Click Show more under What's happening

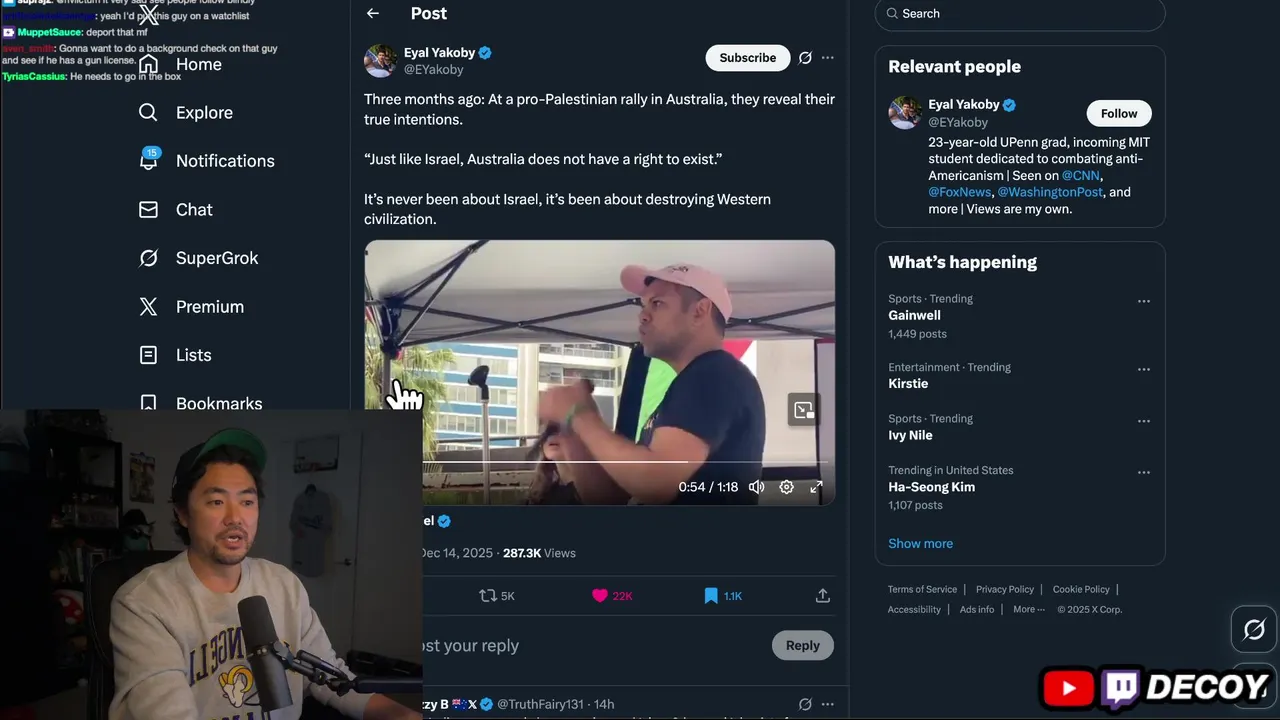[x=920, y=544]
